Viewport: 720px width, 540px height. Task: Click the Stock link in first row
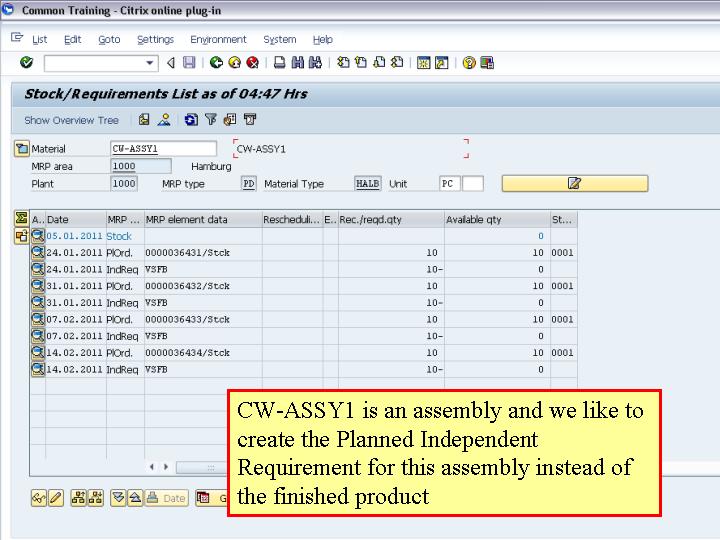coord(119,236)
